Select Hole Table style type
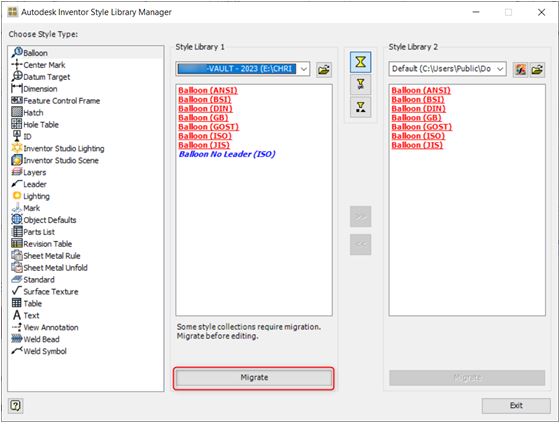560x424 pixels. [35, 124]
